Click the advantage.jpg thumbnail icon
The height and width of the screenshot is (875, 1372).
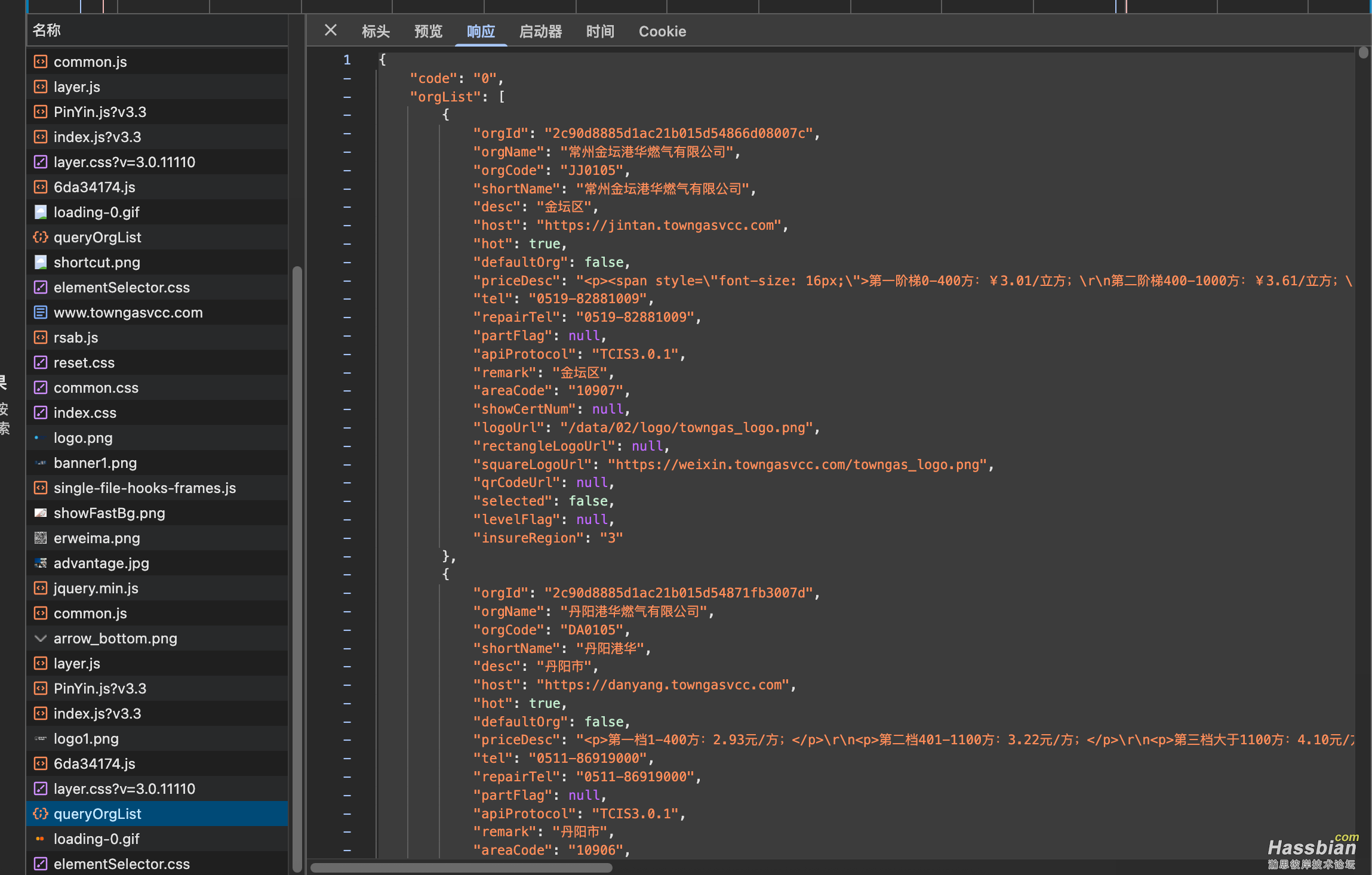41,563
